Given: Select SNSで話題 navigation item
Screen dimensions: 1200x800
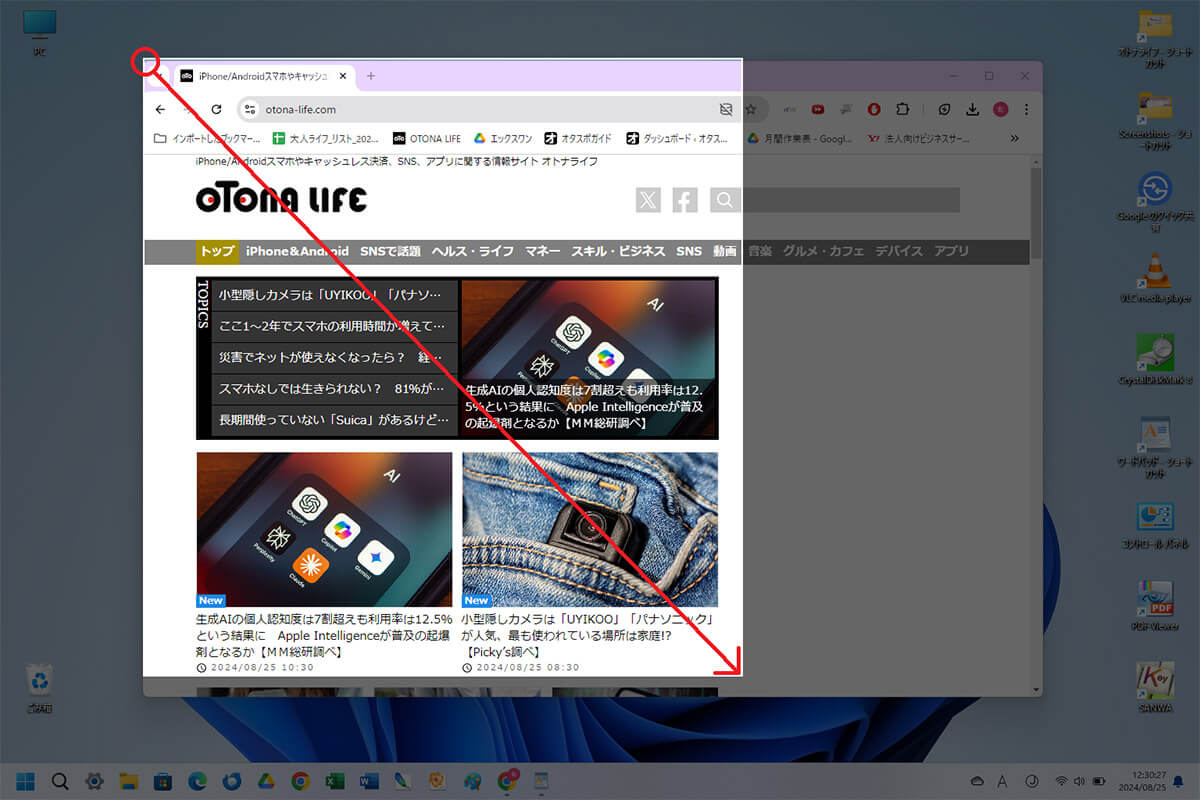Looking at the screenshot, I should click(390, 251).
